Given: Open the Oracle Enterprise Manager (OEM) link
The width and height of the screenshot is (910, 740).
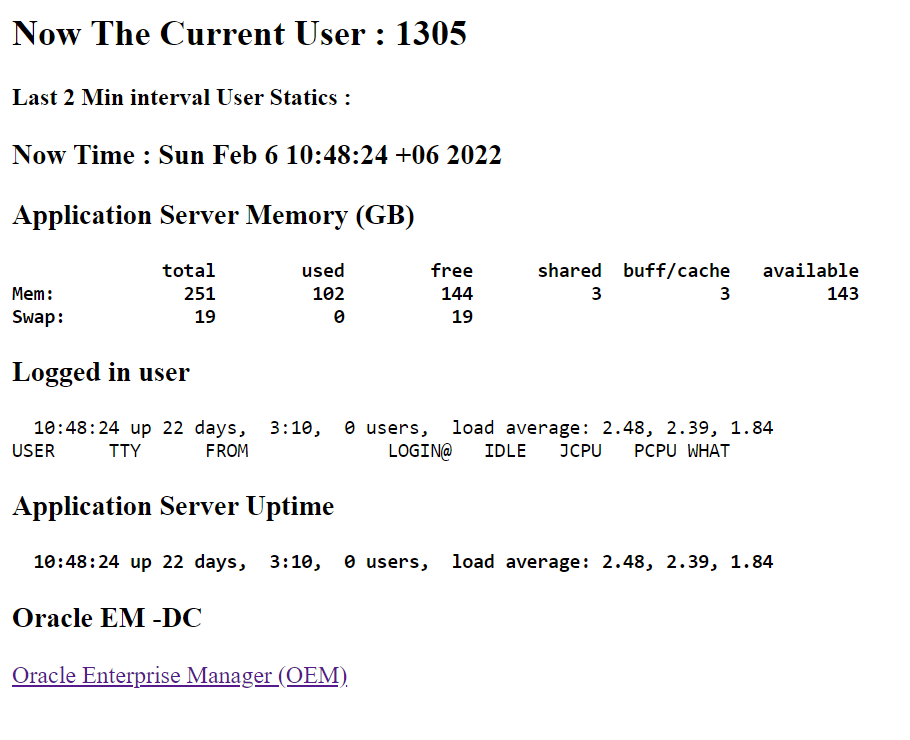Looking at the screenshot, I should point(179,676).
